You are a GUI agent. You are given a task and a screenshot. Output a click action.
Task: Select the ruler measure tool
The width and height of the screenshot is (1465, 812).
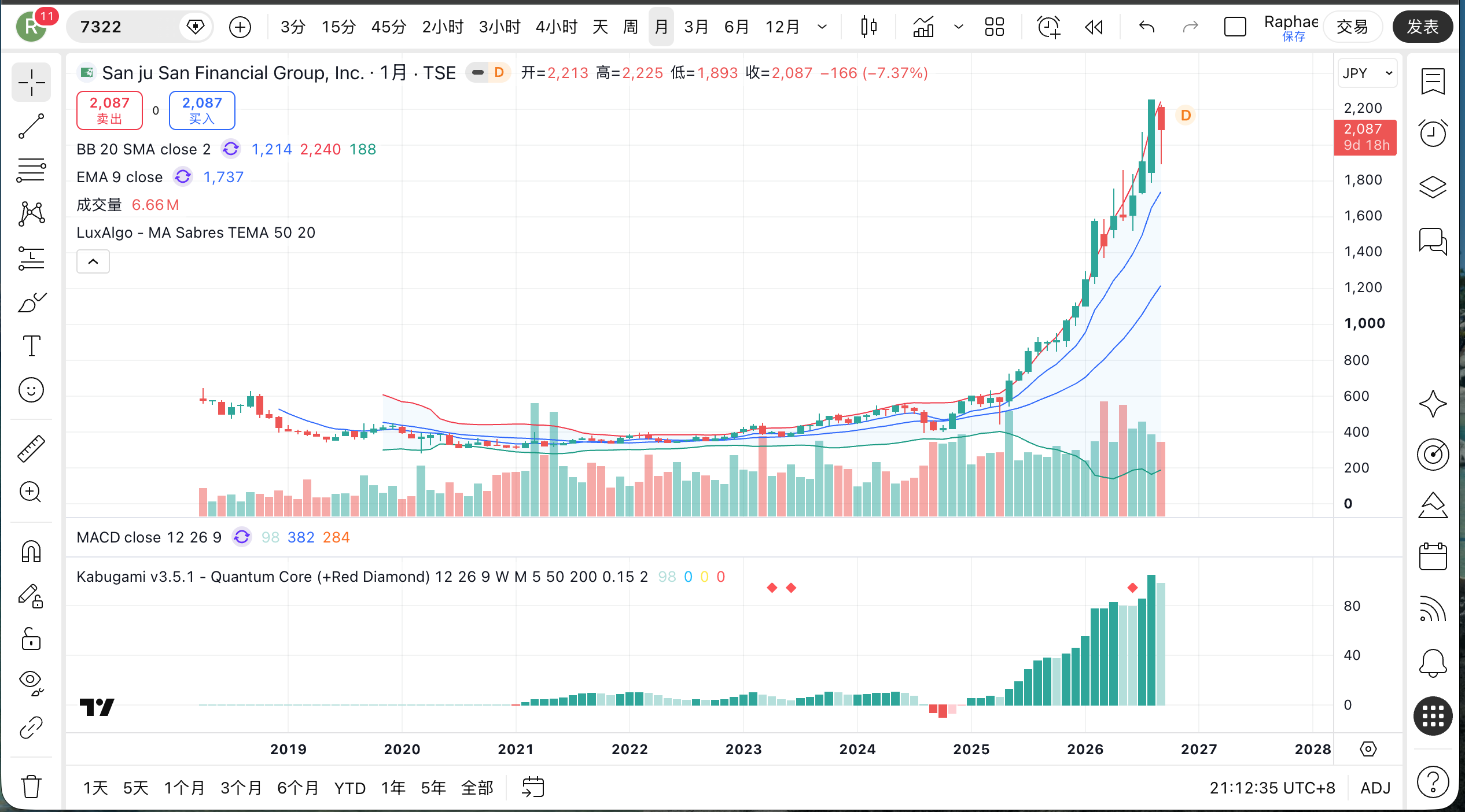coord(31,449)
